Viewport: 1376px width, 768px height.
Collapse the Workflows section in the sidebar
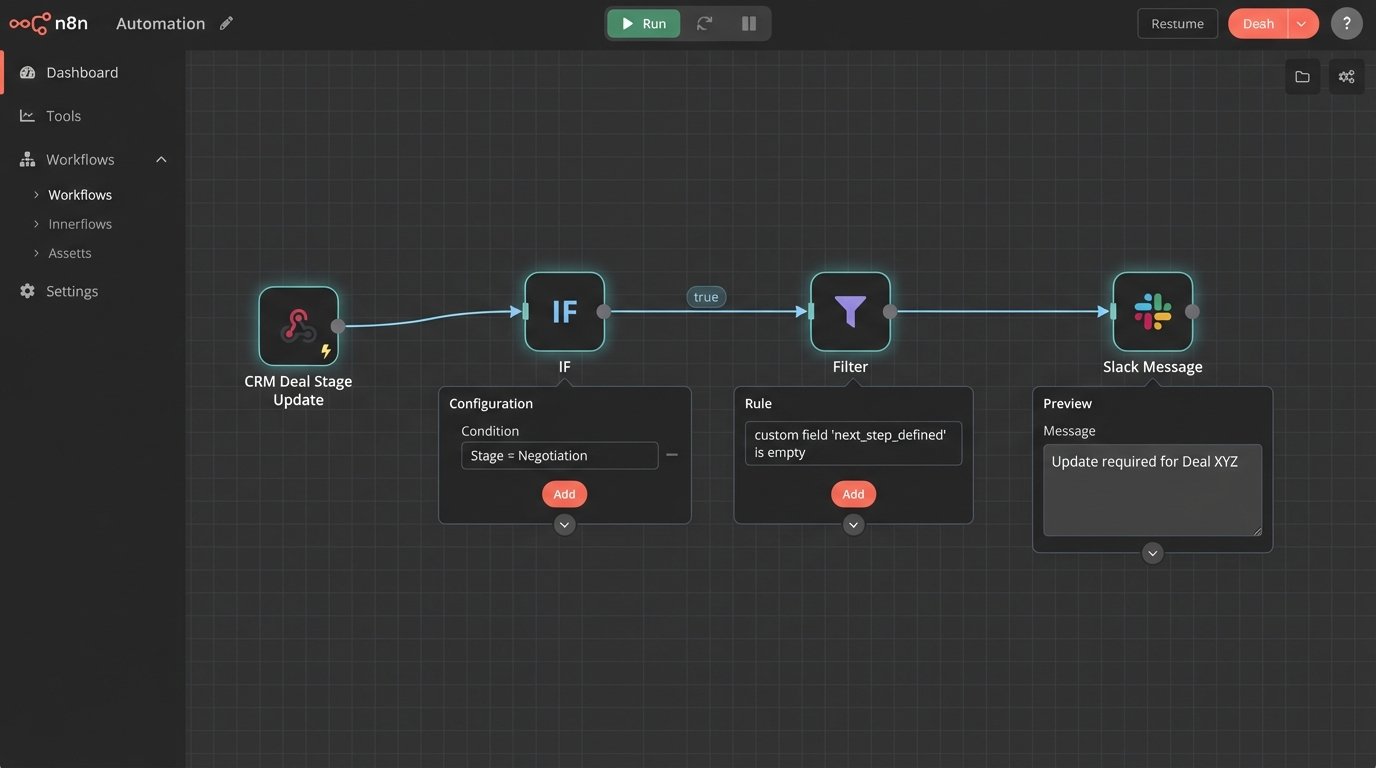(x=161, y=158)
